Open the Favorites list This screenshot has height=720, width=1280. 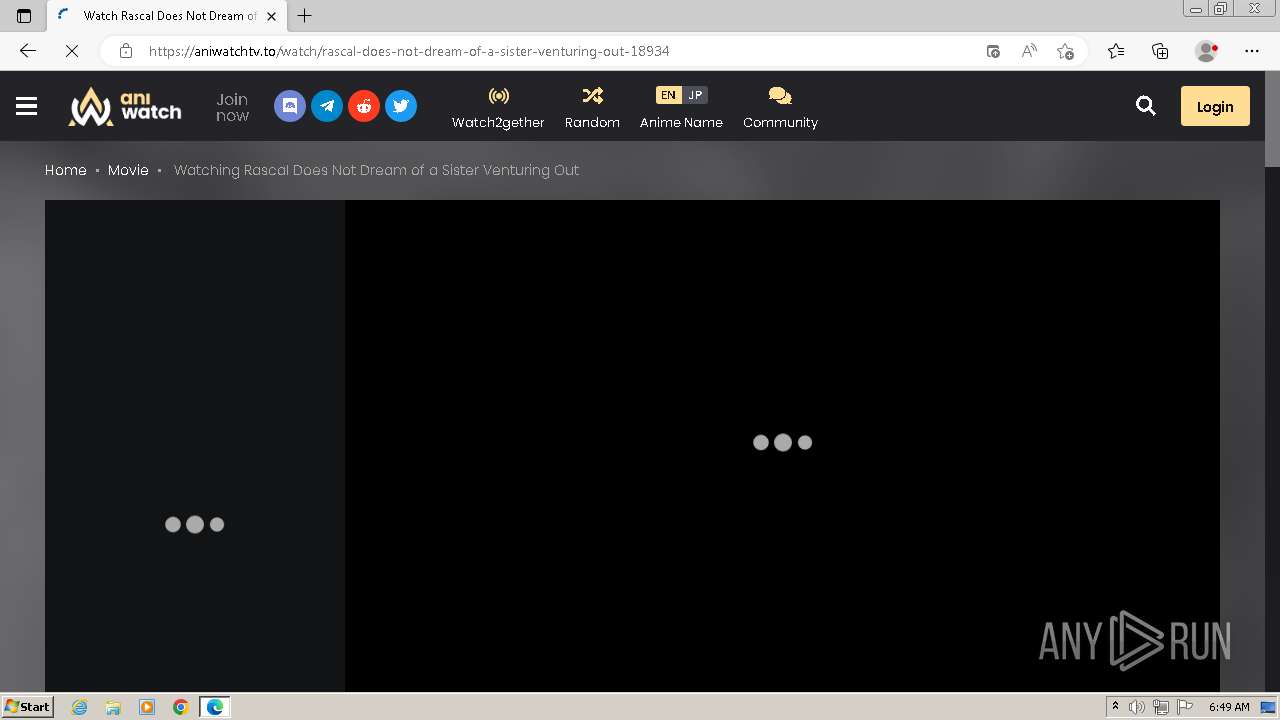(1116, 51)
